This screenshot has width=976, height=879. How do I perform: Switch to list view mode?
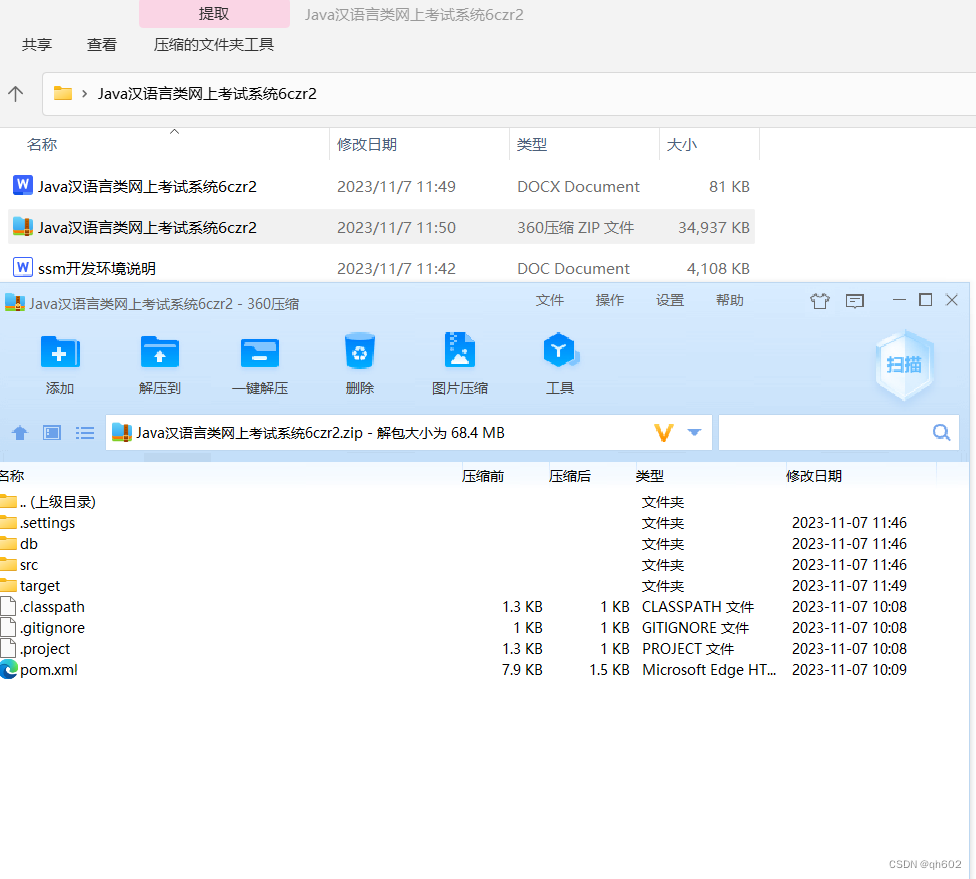tap(84, 432)
